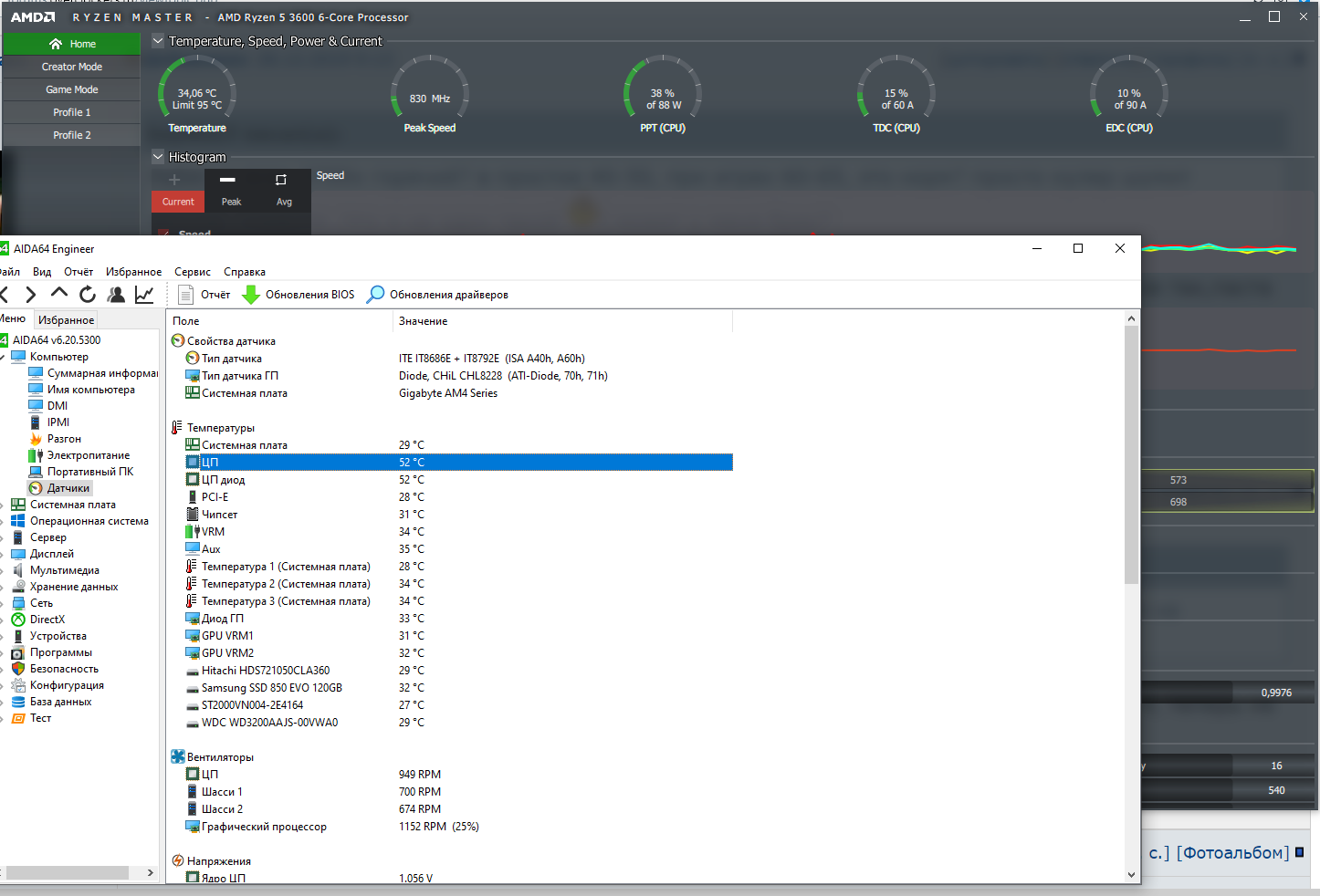This screenshot has height=896, width=1320.
Task: Open the Сервис menu in AIDA64
Action: 193,272
